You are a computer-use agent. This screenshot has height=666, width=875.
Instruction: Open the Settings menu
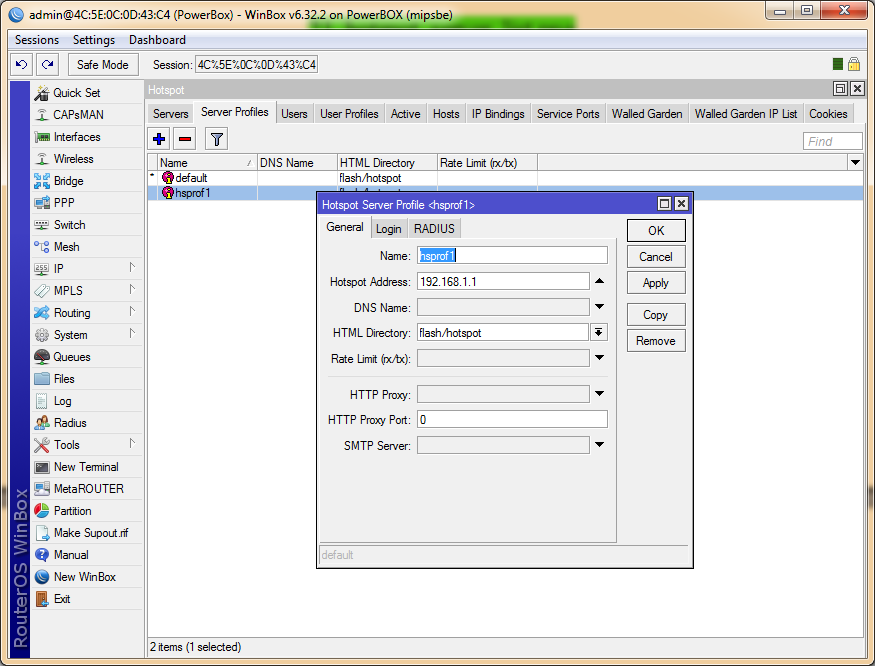[94, 40]
